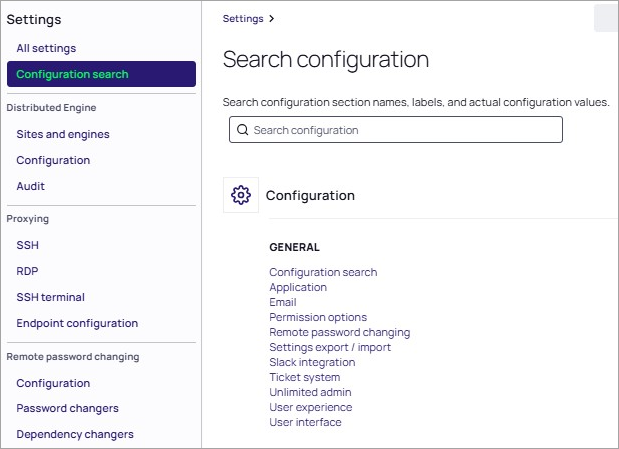
Task: Open Slack integration link
Action: [312, 362]
